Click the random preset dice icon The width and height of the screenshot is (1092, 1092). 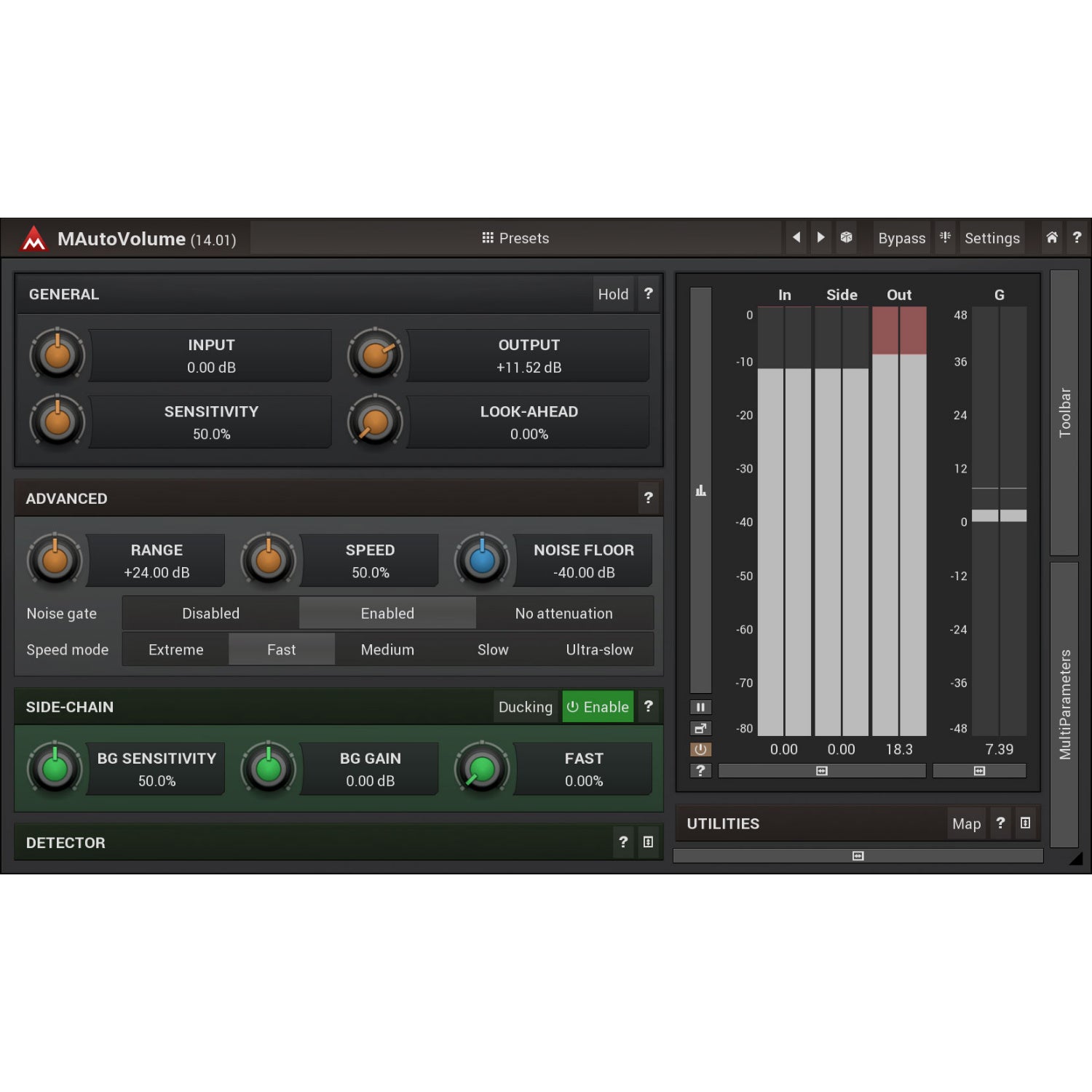tap(846, 237)
